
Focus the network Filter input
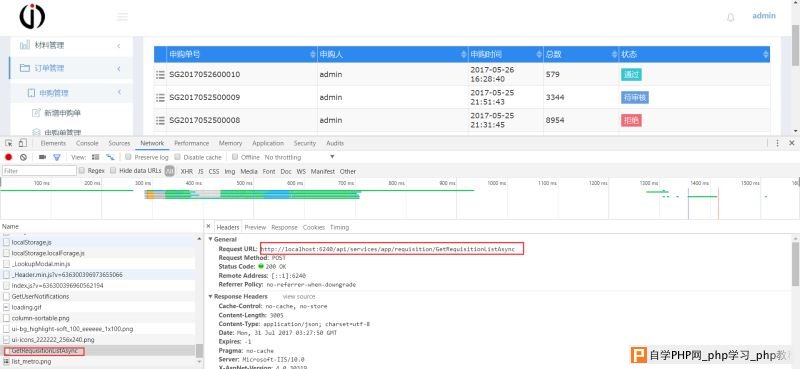39,171
